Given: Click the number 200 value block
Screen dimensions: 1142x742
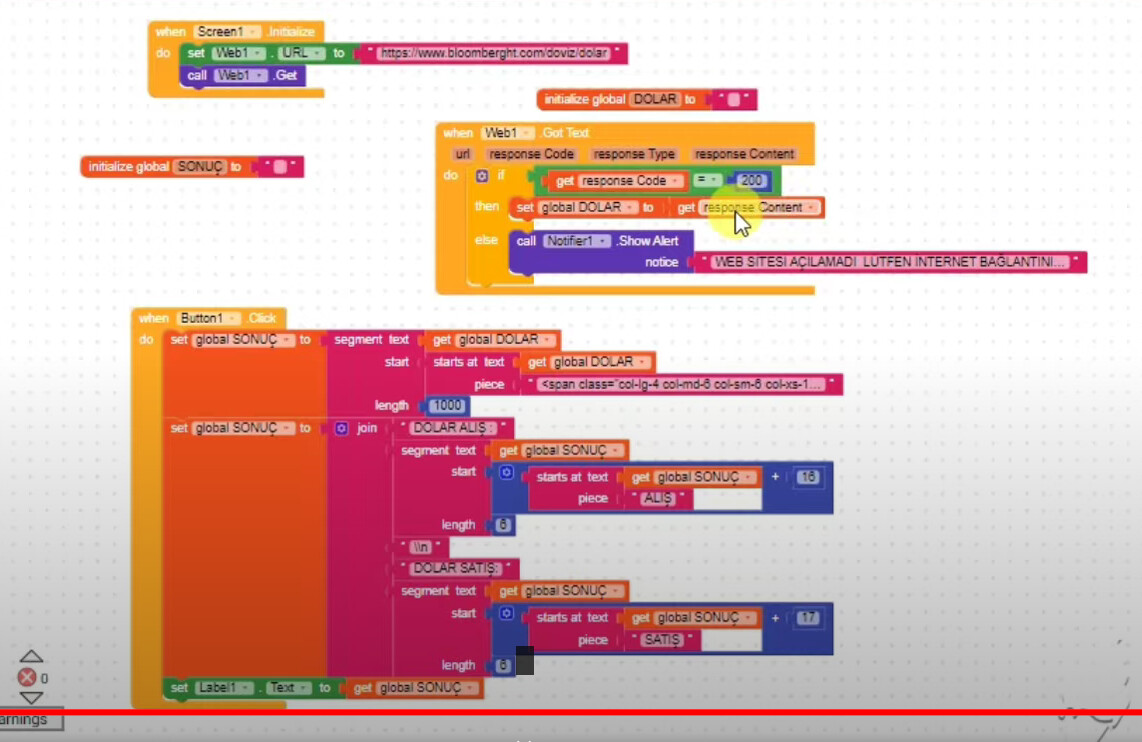Looking at the screenshot, I should pos(751,181).
